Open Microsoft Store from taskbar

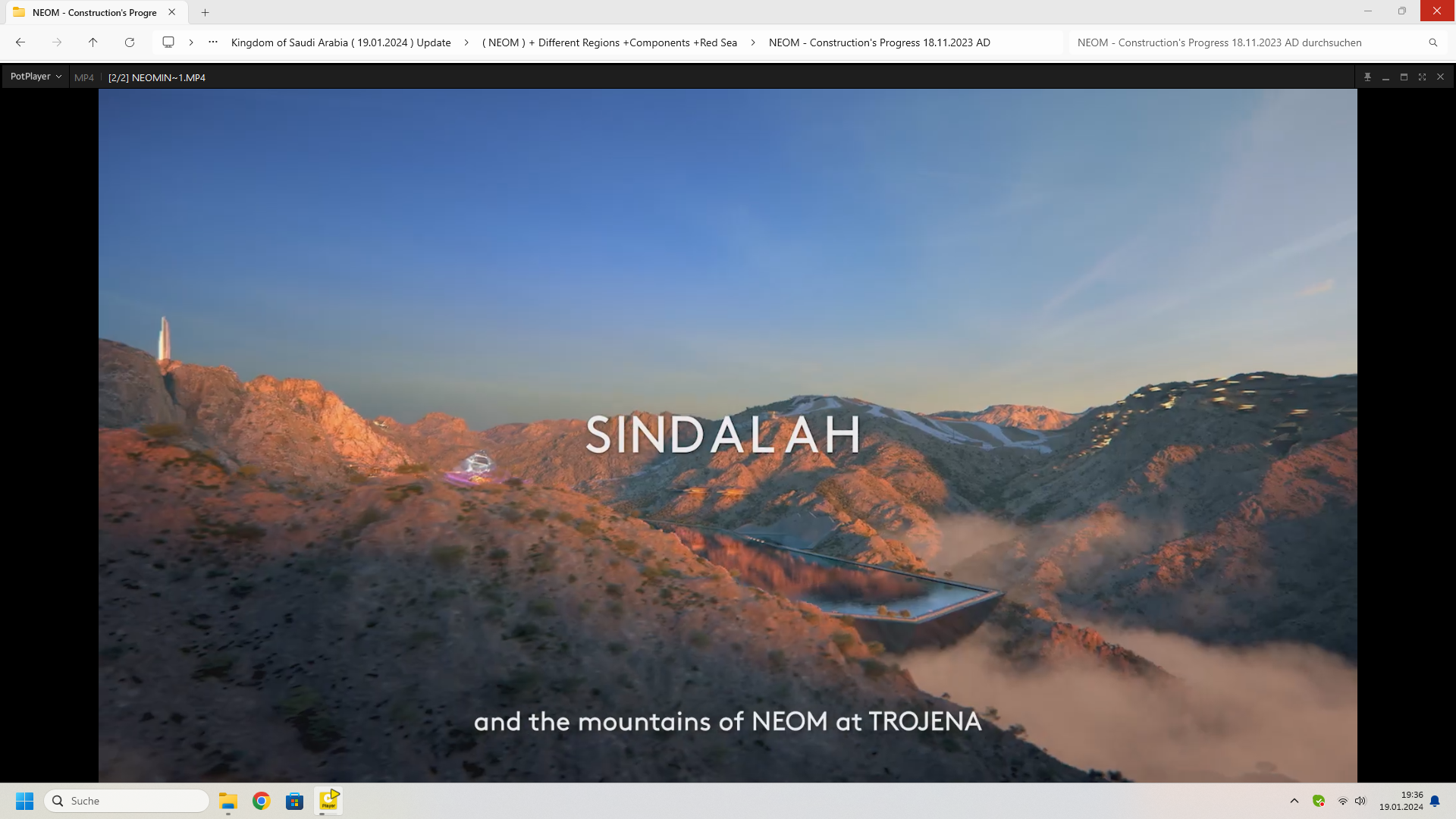point(295,801)
